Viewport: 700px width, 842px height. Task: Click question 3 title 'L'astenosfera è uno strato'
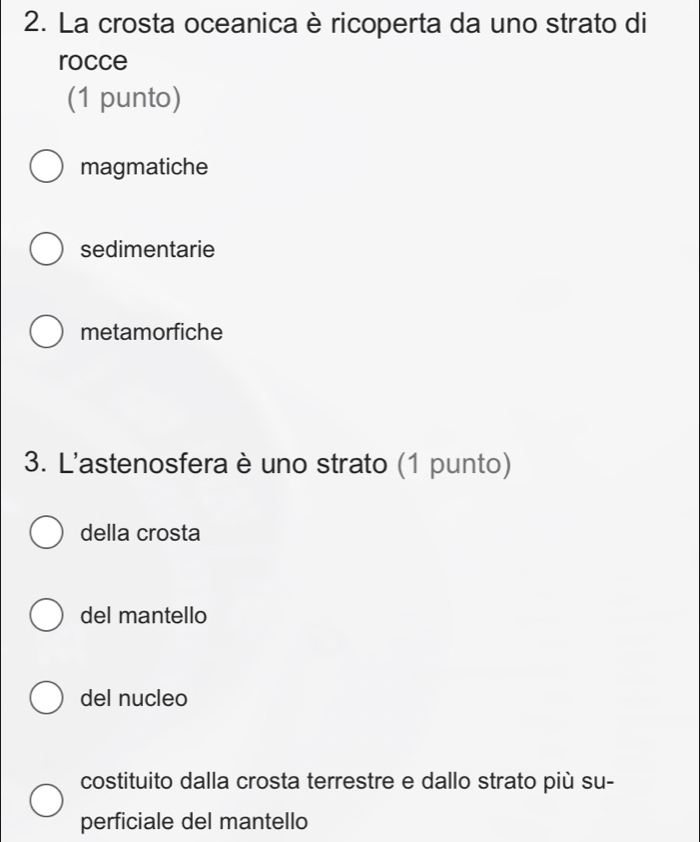[x=222, y=463]
